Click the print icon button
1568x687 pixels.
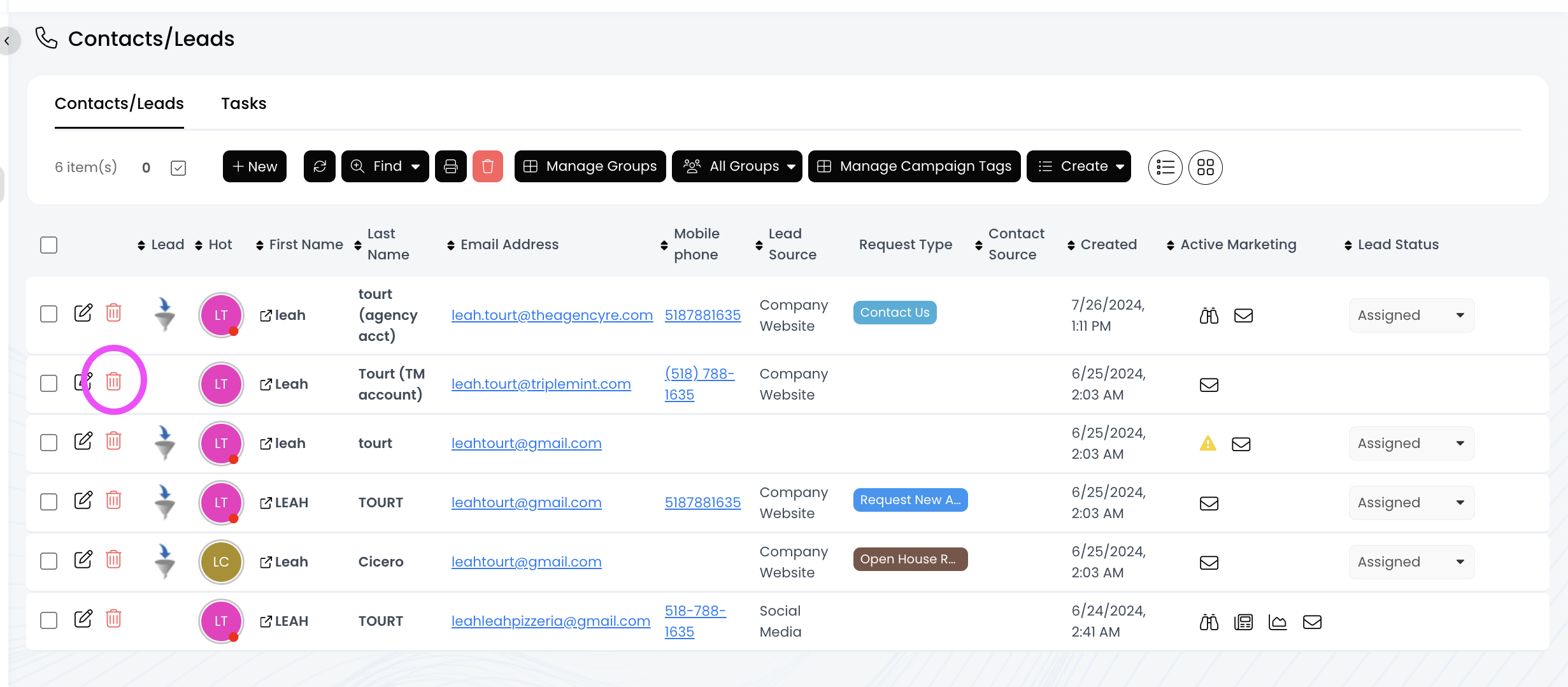pyautogui.click(x=450, y=166)
